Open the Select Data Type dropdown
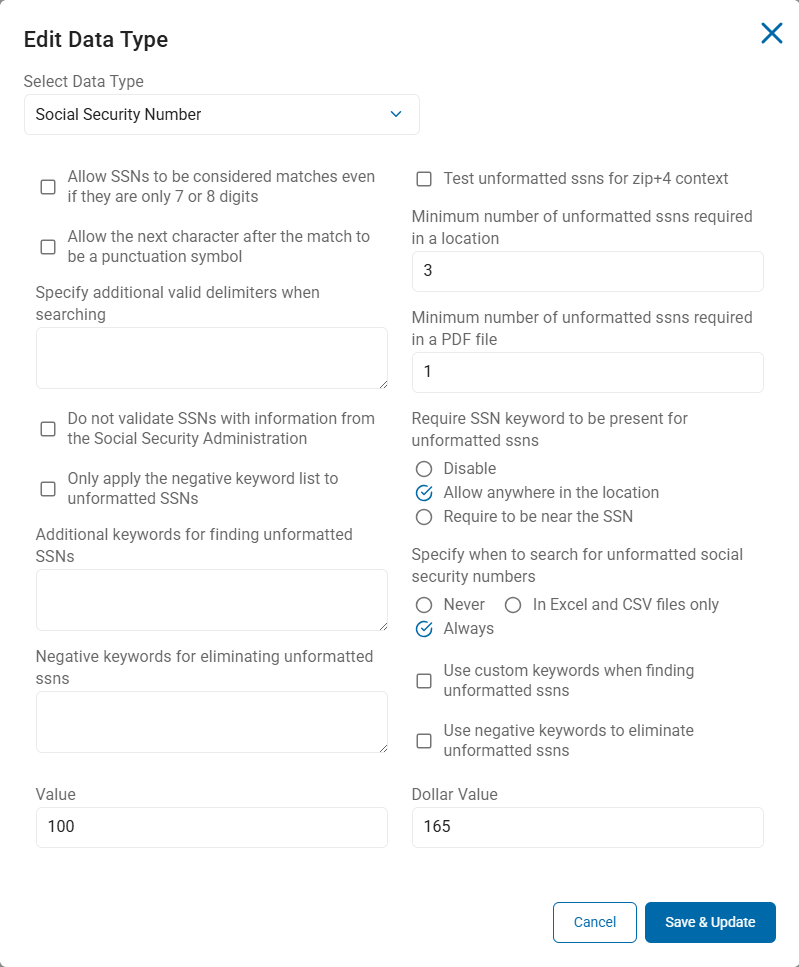 222,115
